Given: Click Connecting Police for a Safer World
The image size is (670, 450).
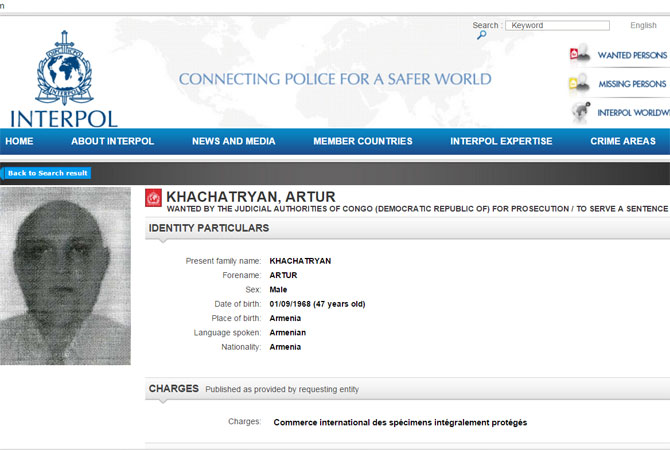Looking at the screenshot, I should click(x=335, y=79).
